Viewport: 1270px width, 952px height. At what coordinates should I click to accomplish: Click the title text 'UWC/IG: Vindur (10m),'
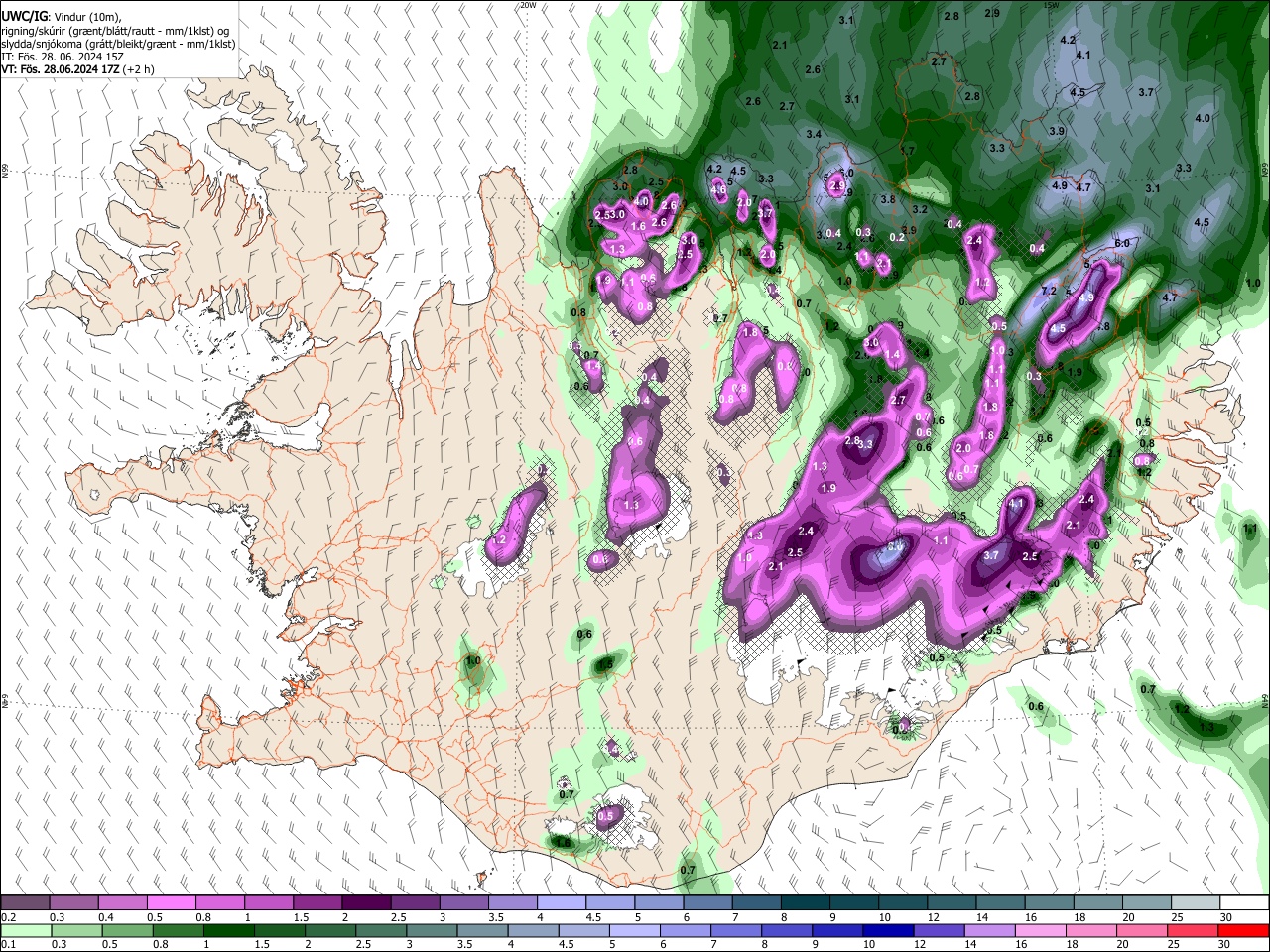click(x=62, y=17)
